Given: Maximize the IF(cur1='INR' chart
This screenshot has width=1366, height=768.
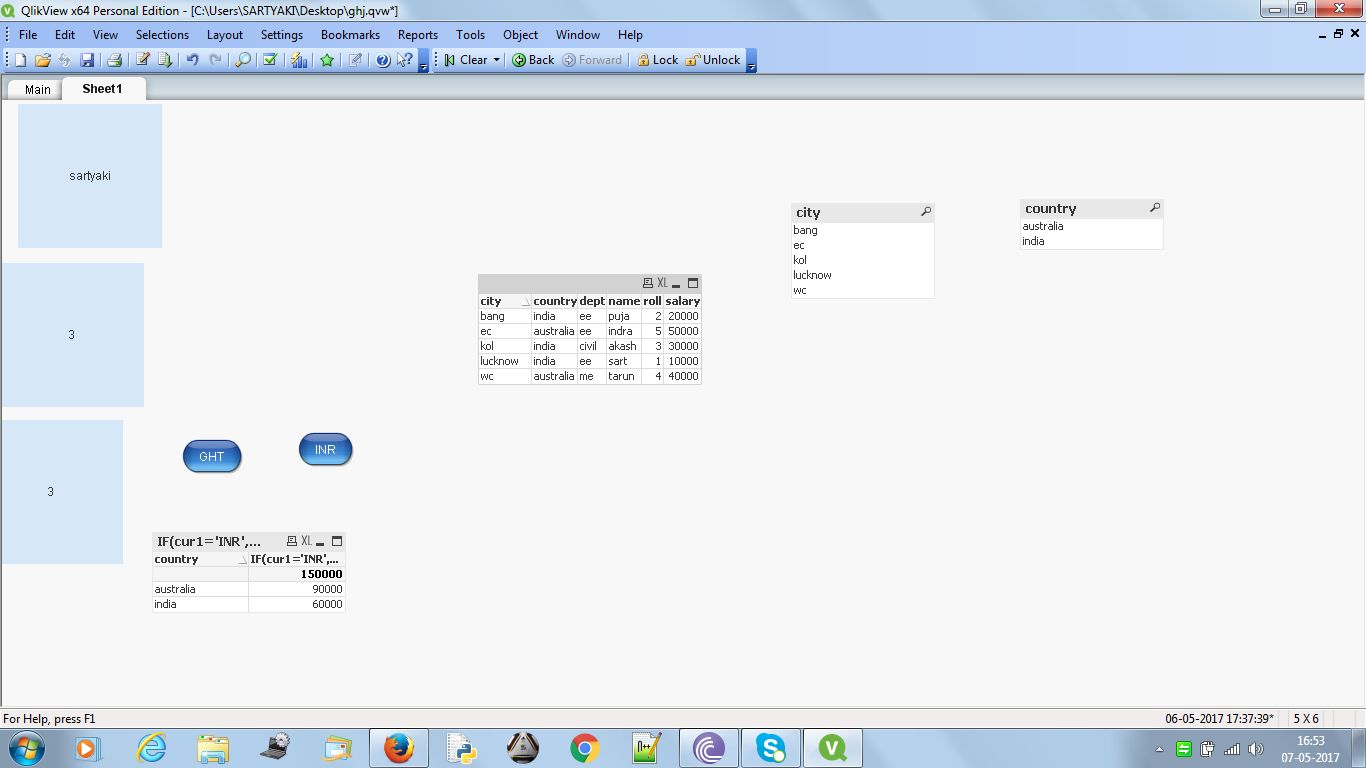Looking at the screenshot, I should point(337,541).
